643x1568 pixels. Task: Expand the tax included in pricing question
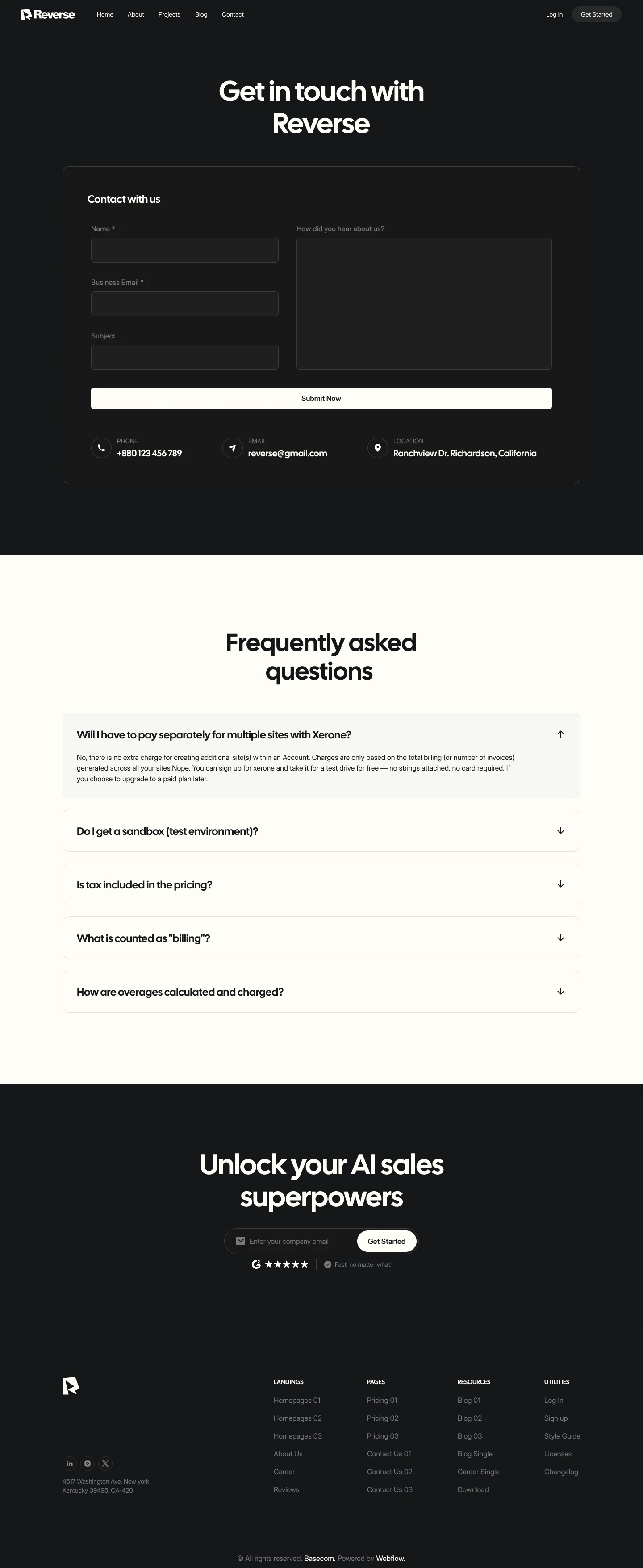point(560,884)
